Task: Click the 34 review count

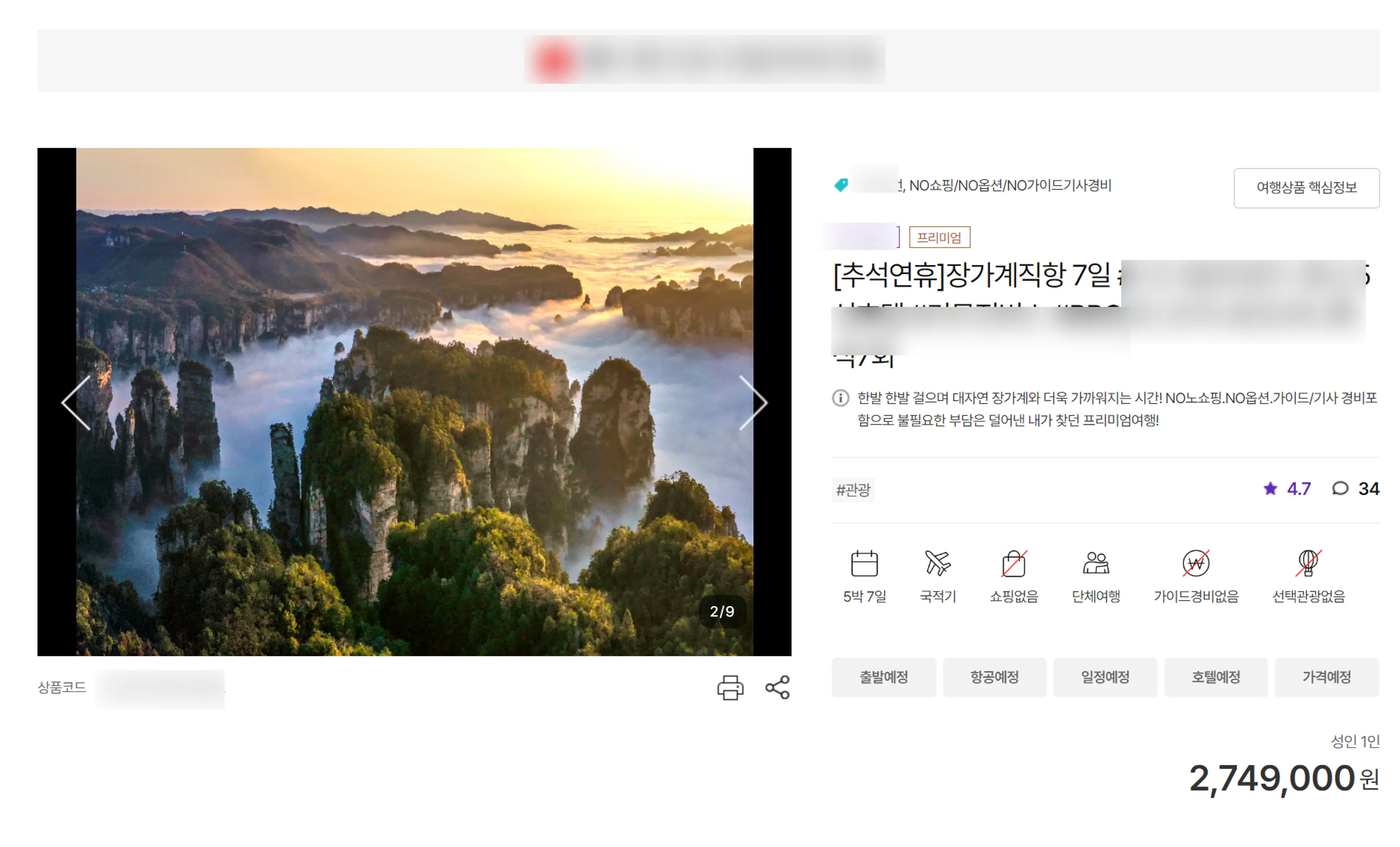Action: coord(1369,489)
